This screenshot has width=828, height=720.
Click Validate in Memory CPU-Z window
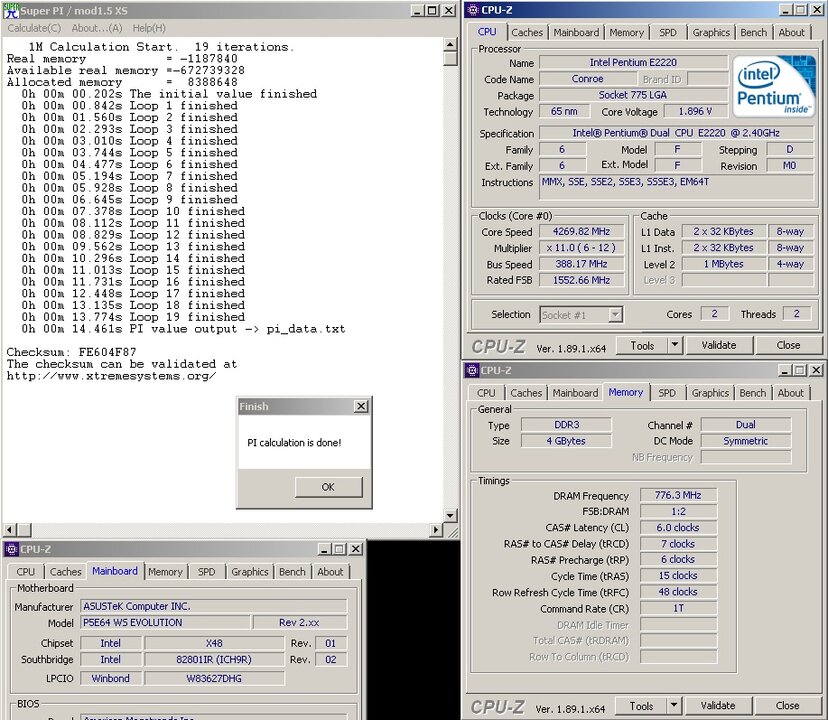[718, 706]
